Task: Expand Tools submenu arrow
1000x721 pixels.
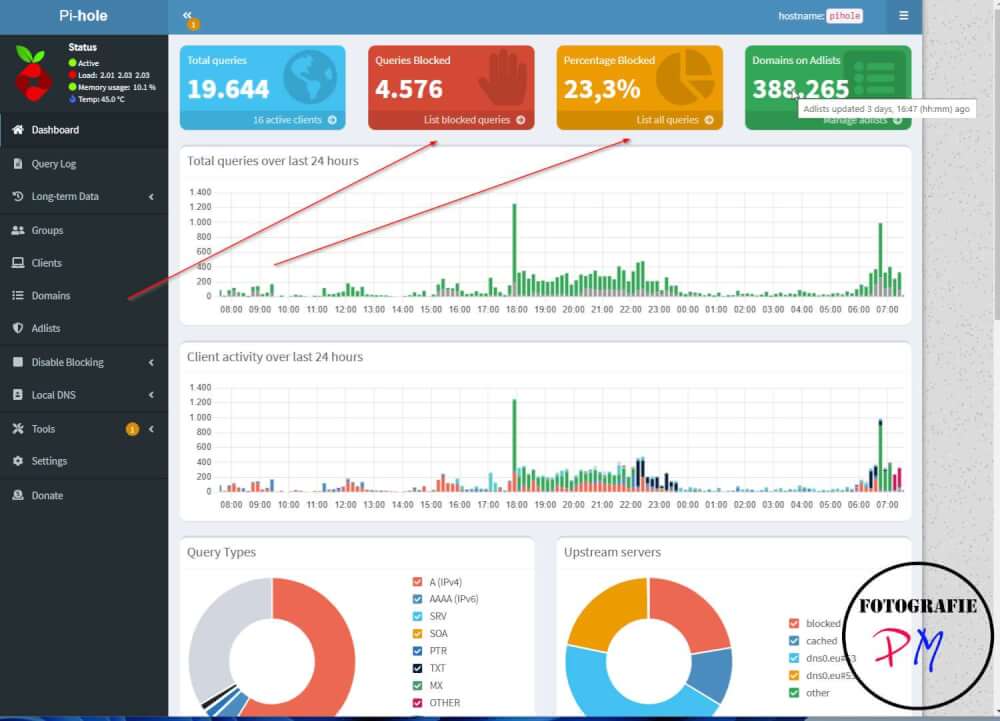Action: [x=151, y=429]
